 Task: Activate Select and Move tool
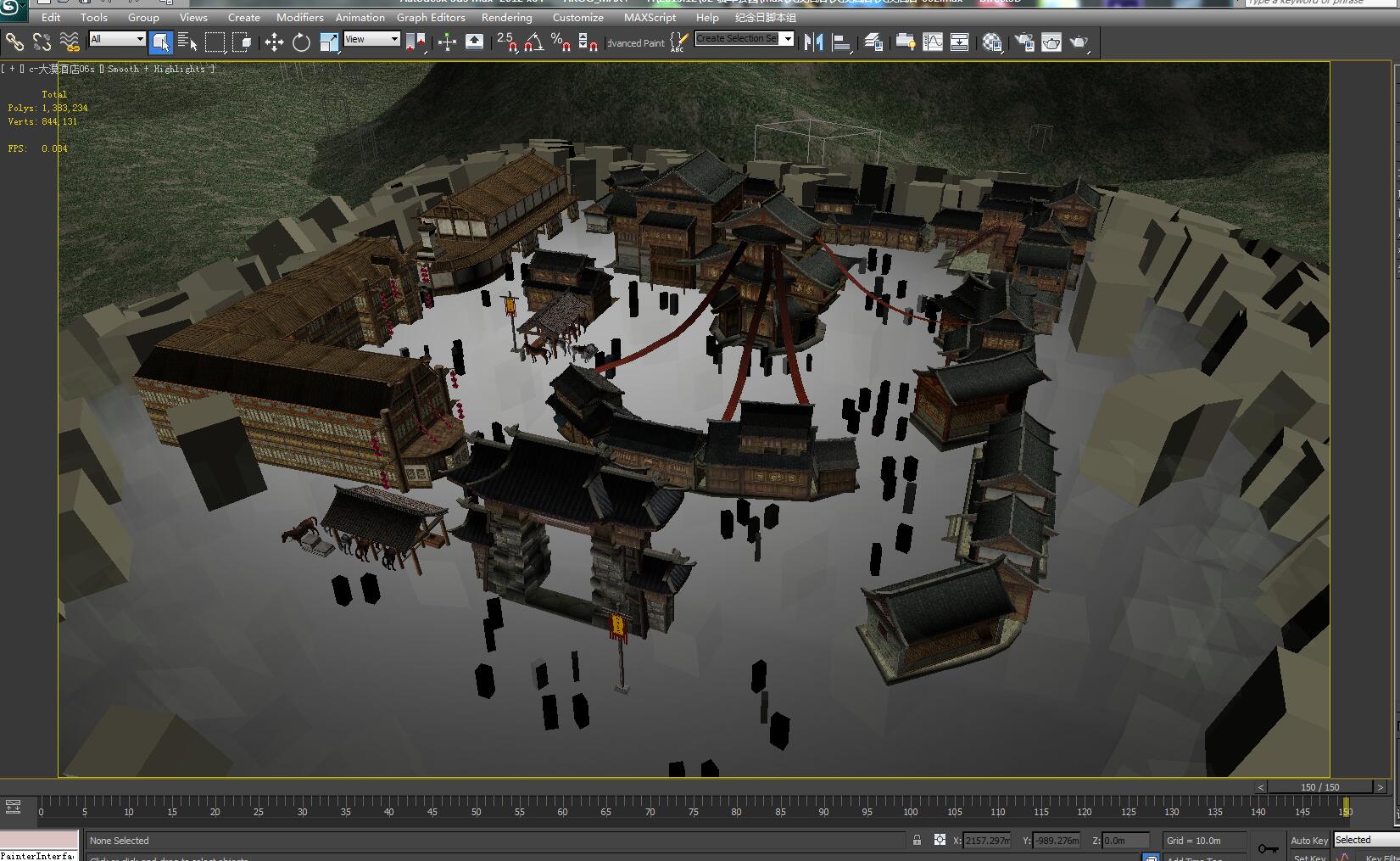coord(274,42)
